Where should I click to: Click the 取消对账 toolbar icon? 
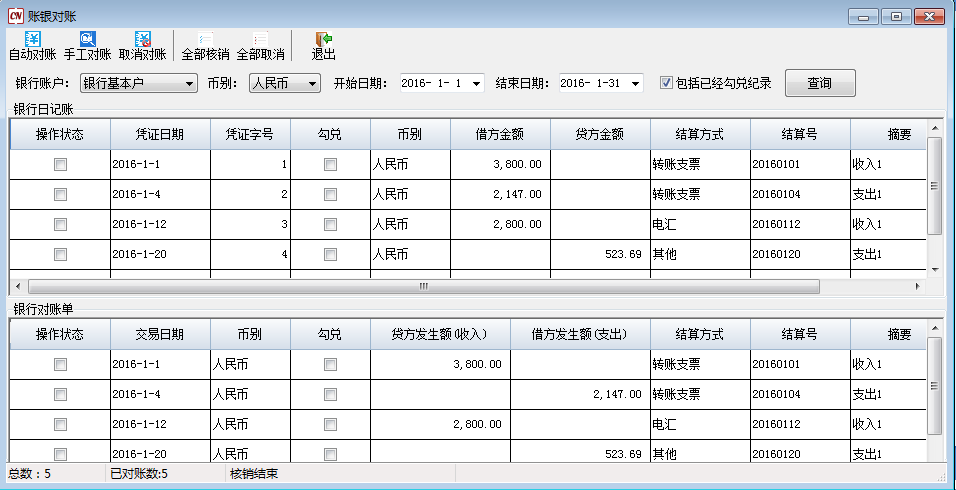coord(142,40)
